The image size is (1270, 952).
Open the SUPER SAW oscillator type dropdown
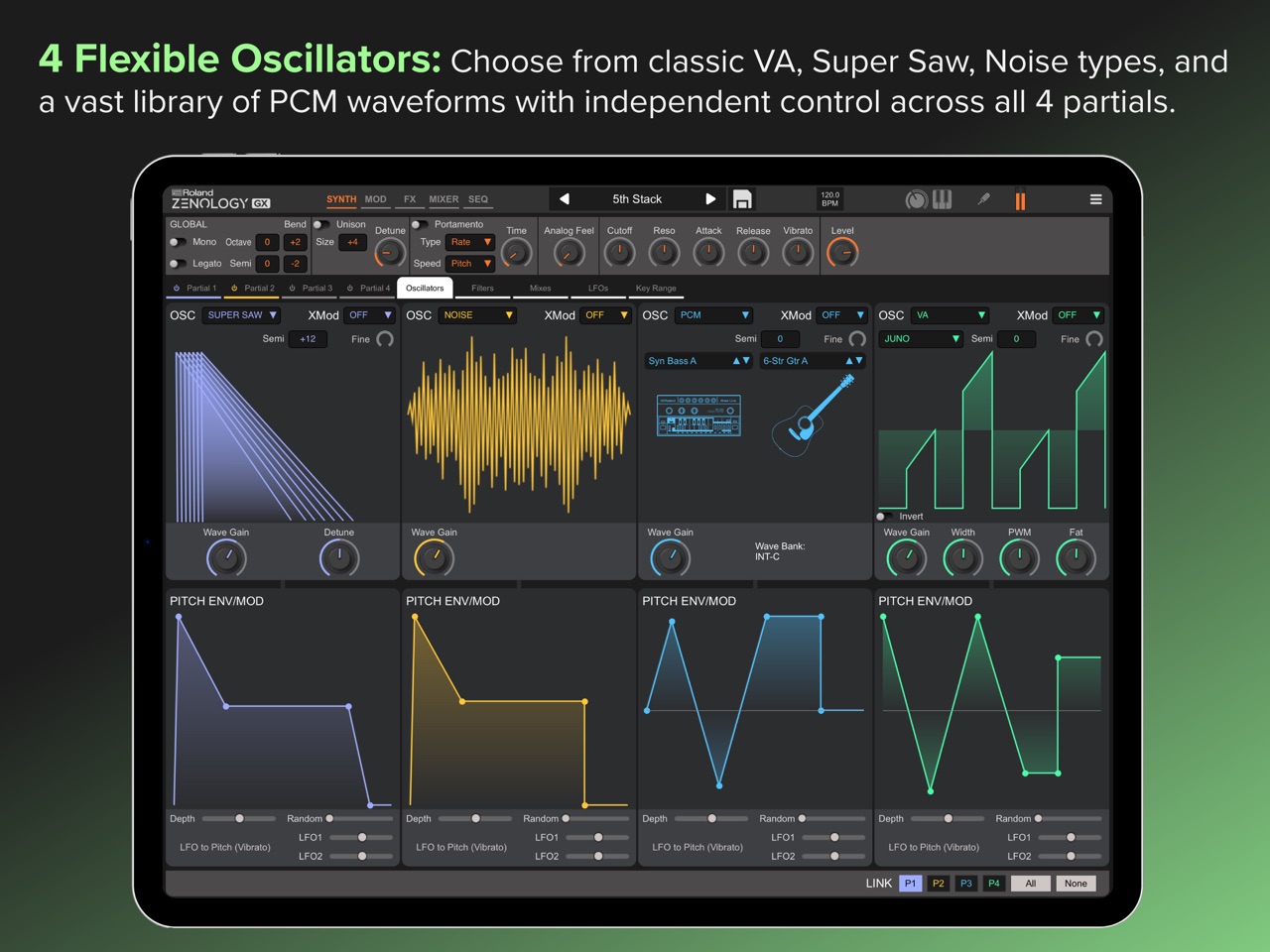point(242,315)
